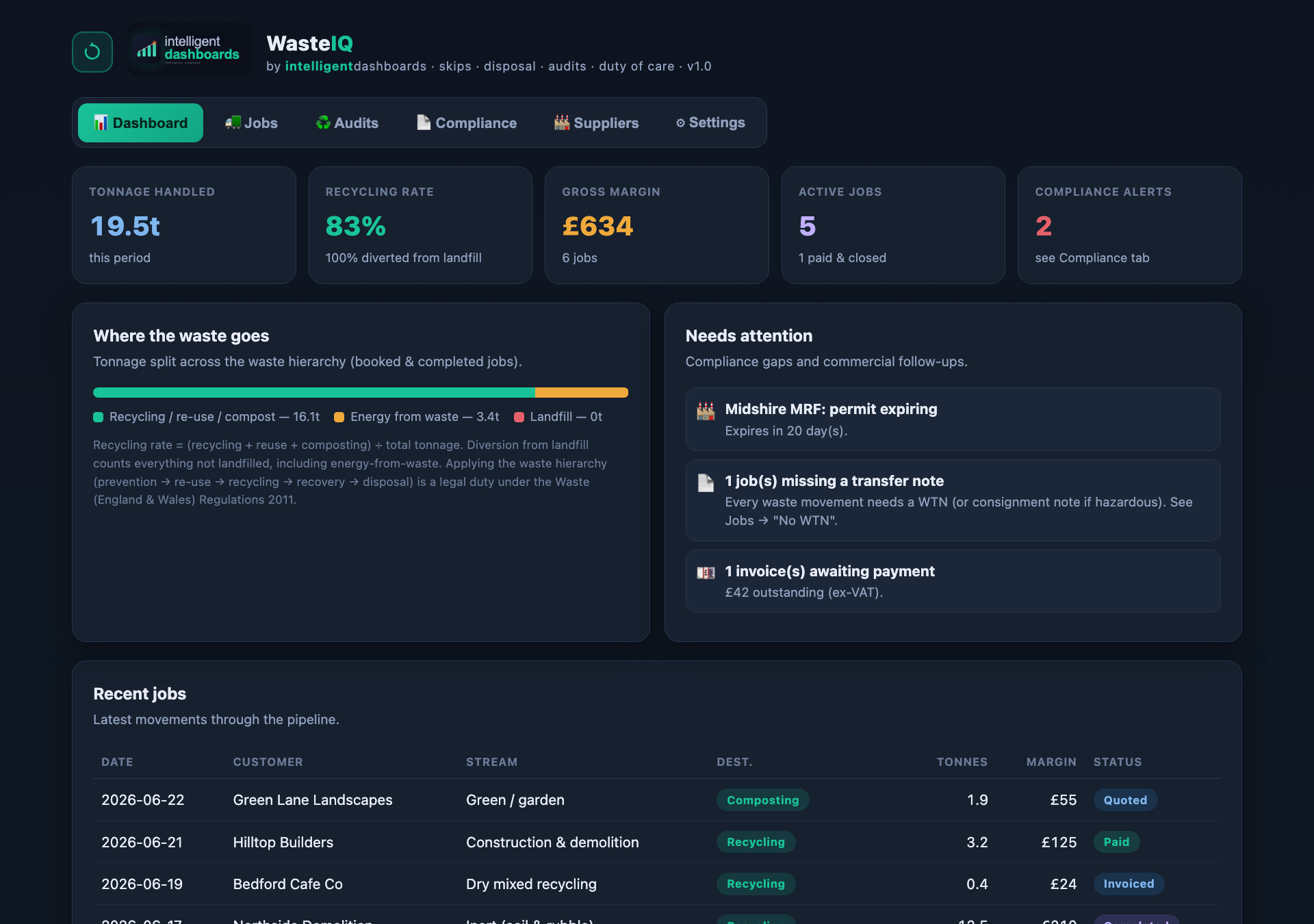Screen dimensions: 1314x924
Task: Click the page icon on missing transfer note
Action: tap(706, 483)
